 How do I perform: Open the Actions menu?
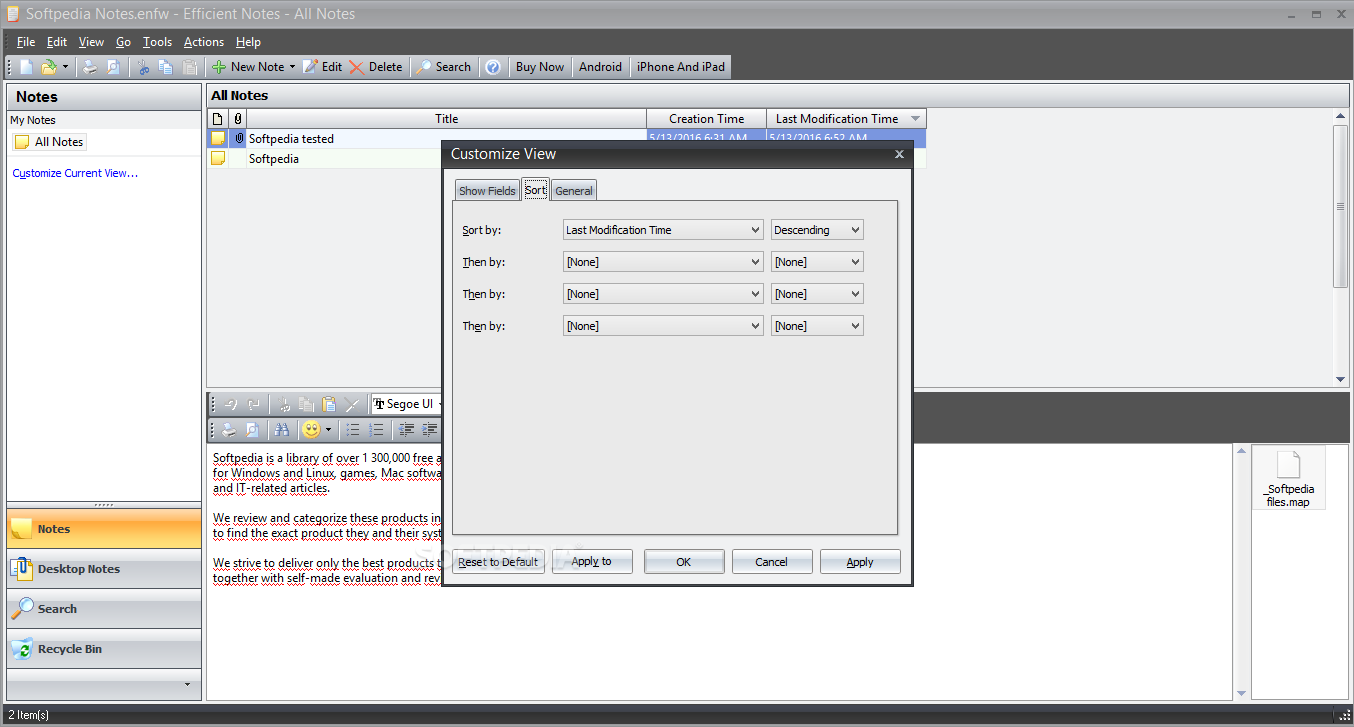[204, 42]
